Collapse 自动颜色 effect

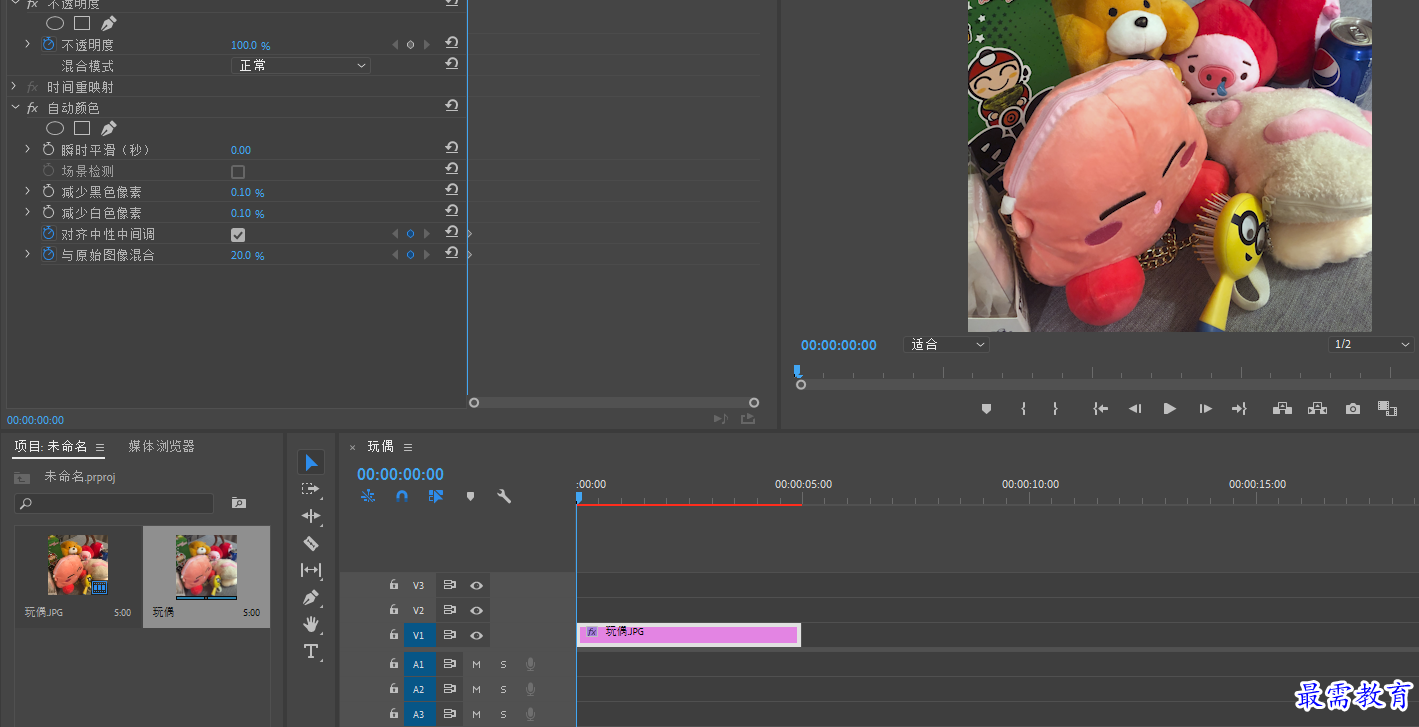click(14, 107)
